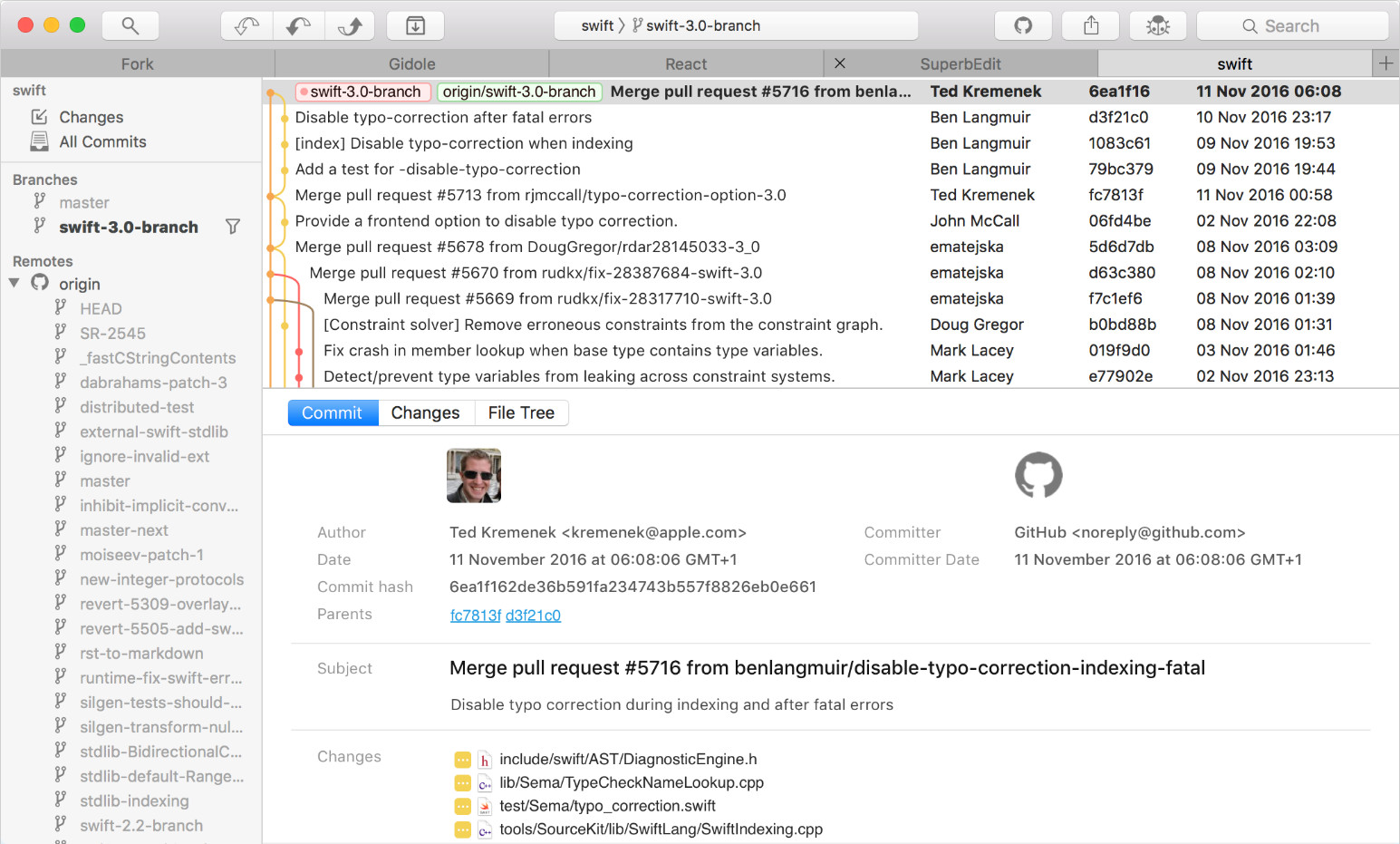This screenshot has height=844, width=1400.
Task: Open changed file lib/Sema/TypeCheckNameLookup.cpp
Action: 632,782
